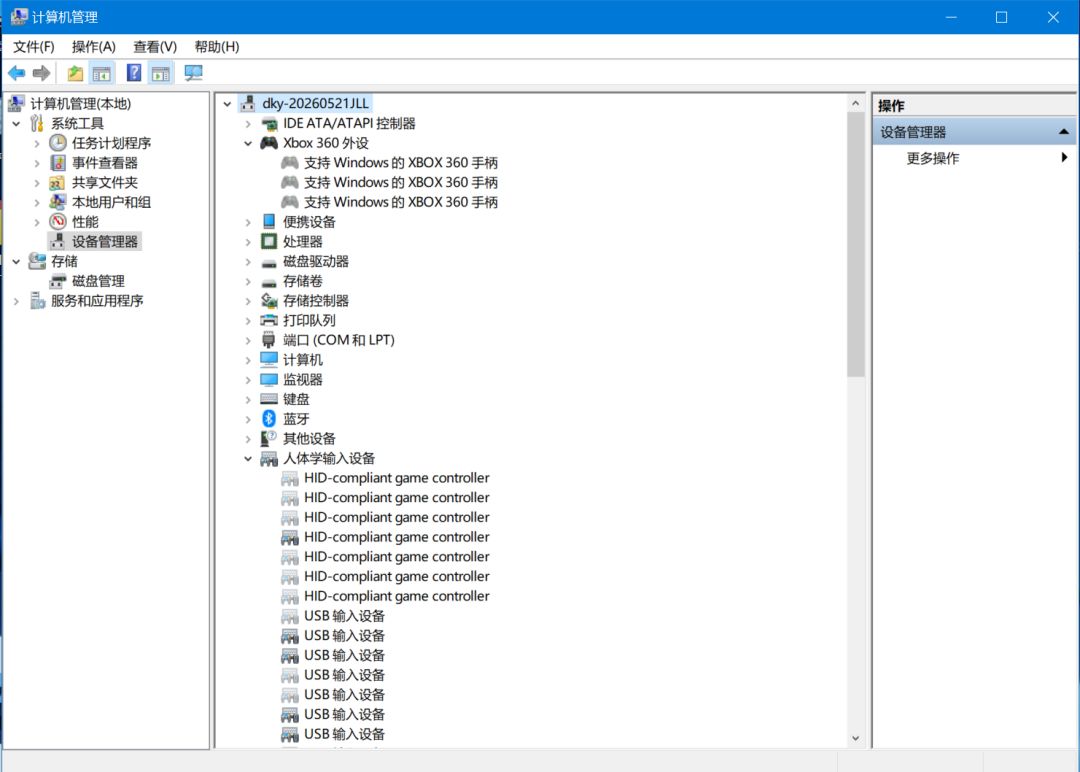Open the 文件(F) menu
Image resolution: width=1080 pixels, height=772 pixels.
(34, 47)
